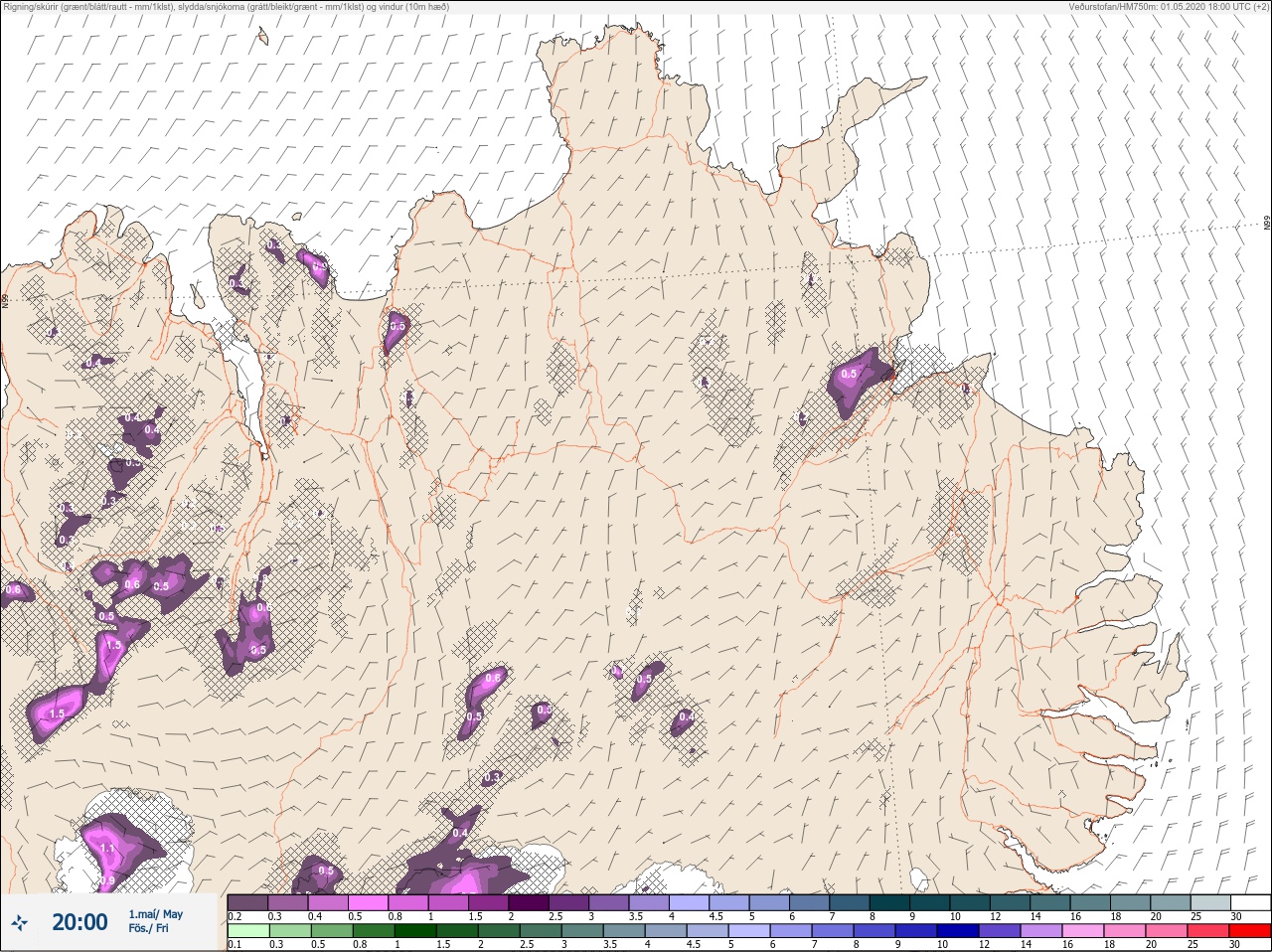
Task: Select the upper legend swatch labeled 0.2
Action: (247, 903)
